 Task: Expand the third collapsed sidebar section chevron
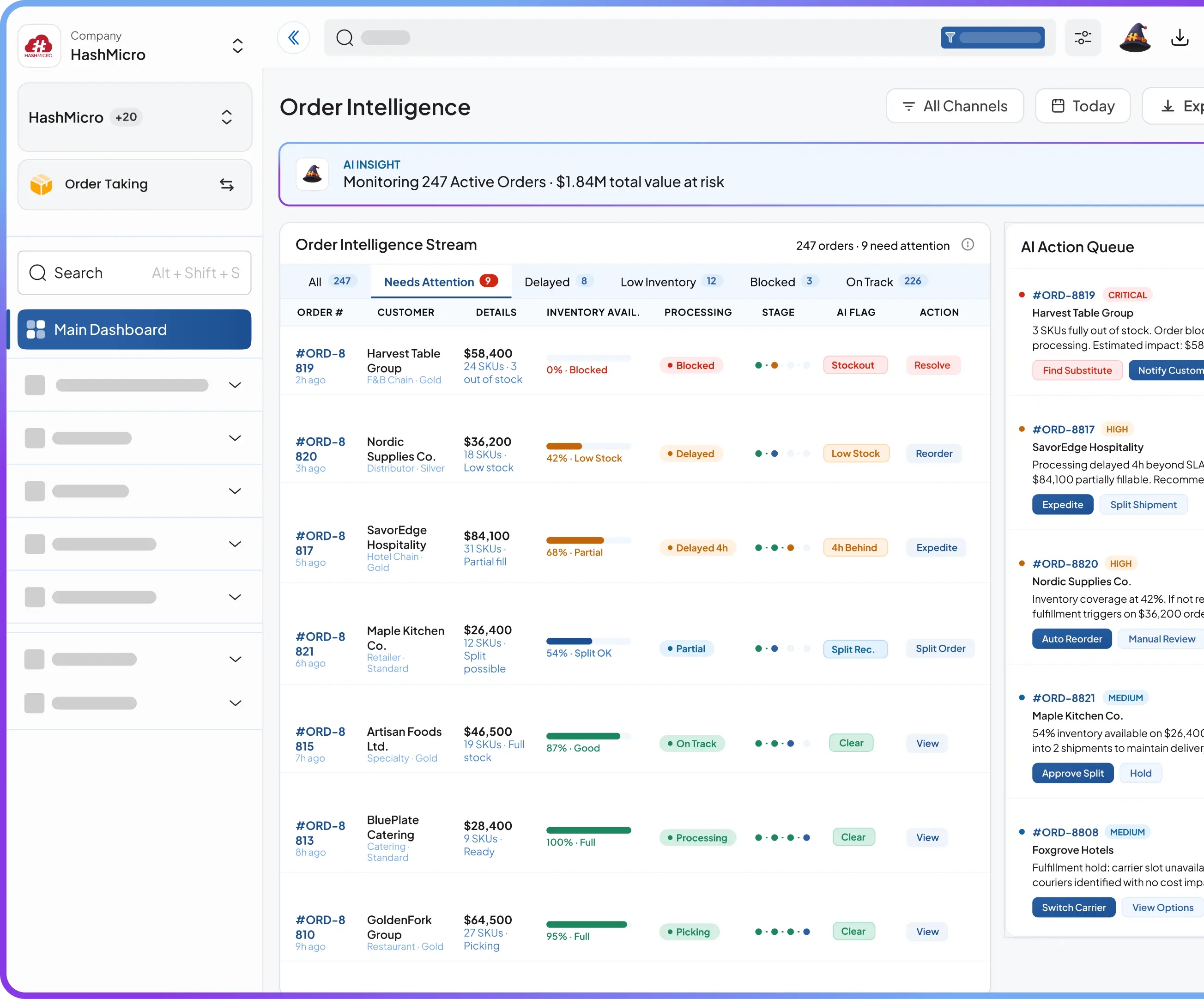pyautogui.click(x=235, y=491)
